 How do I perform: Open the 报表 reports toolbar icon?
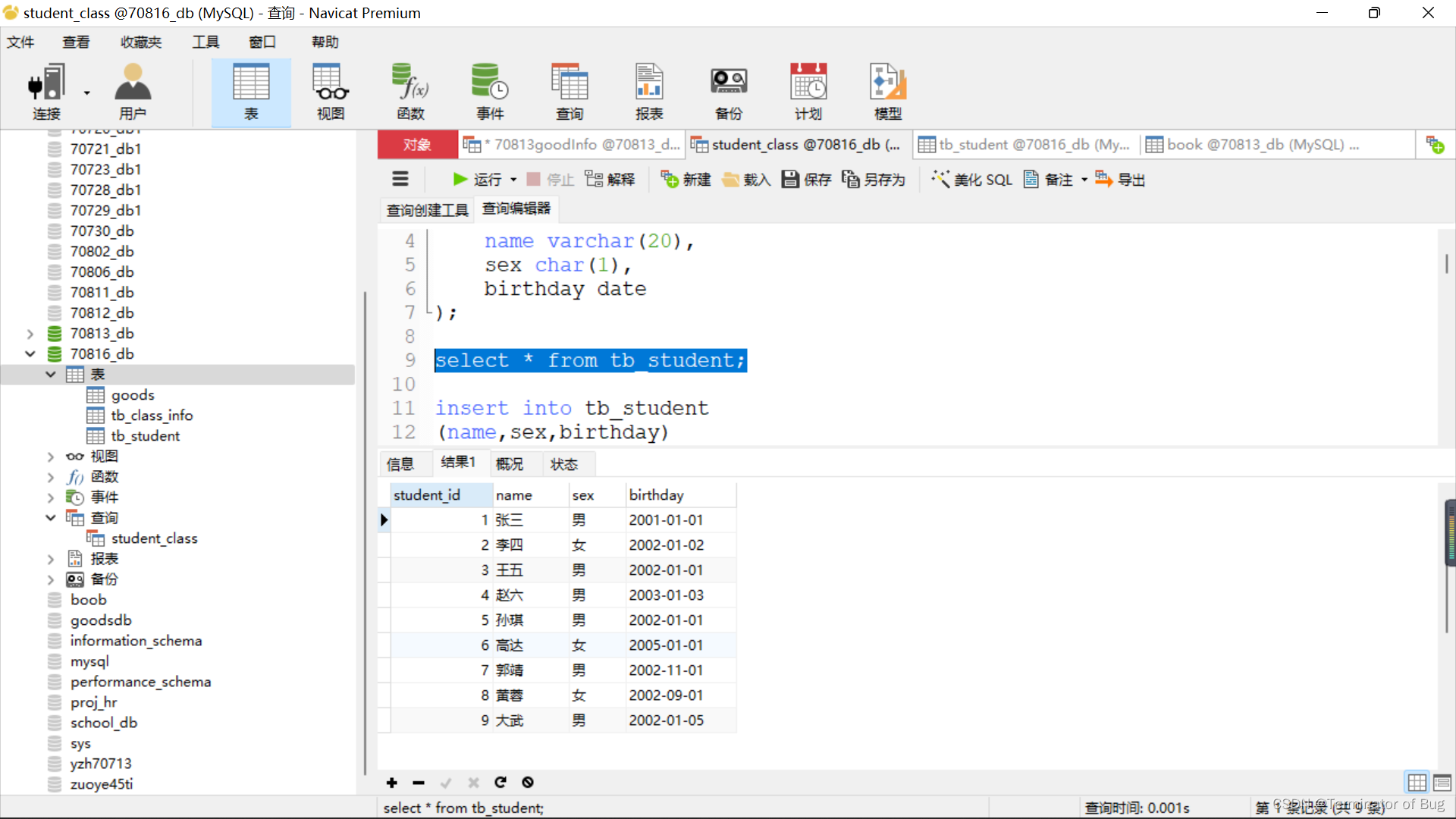[x=649, y=92]
